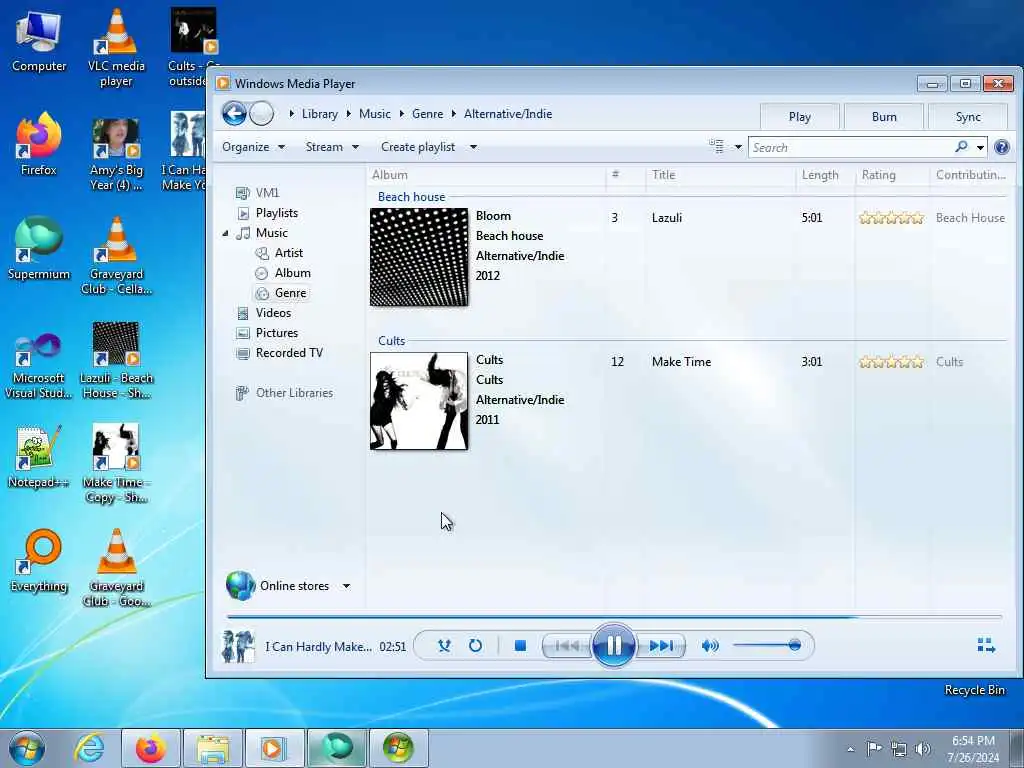This screenshot has width=1024, height=768.
Task: Open the search options dropdown arrow
Action: (980, 148)
